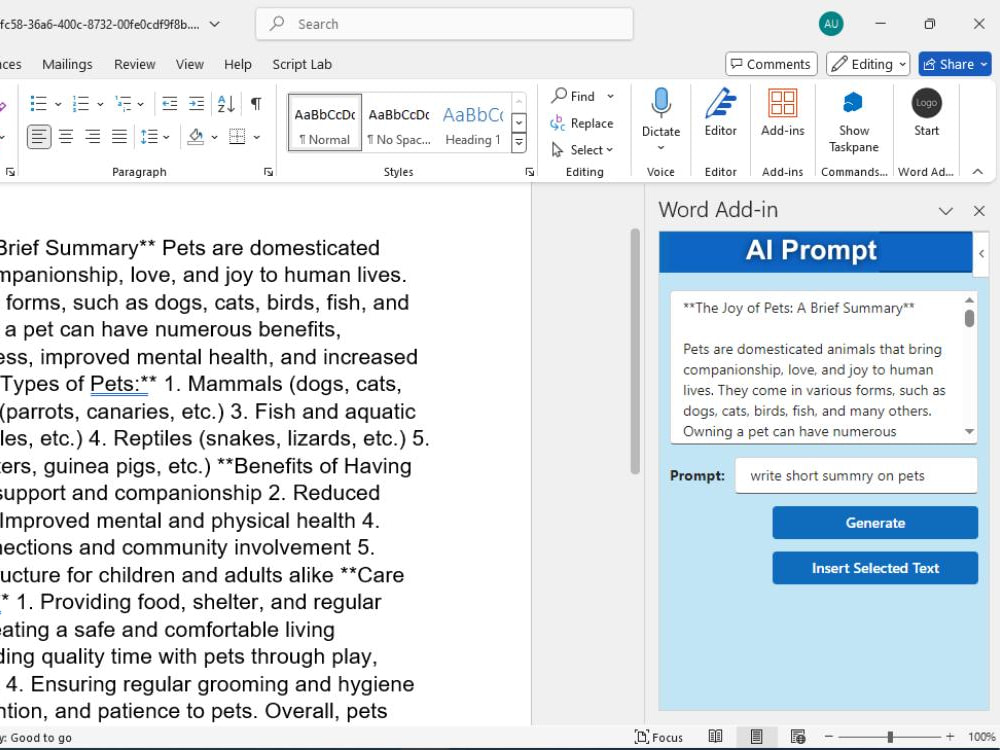Open the Select dropdown
This screenshot has height=750, width=1000.
click(582, 150)
